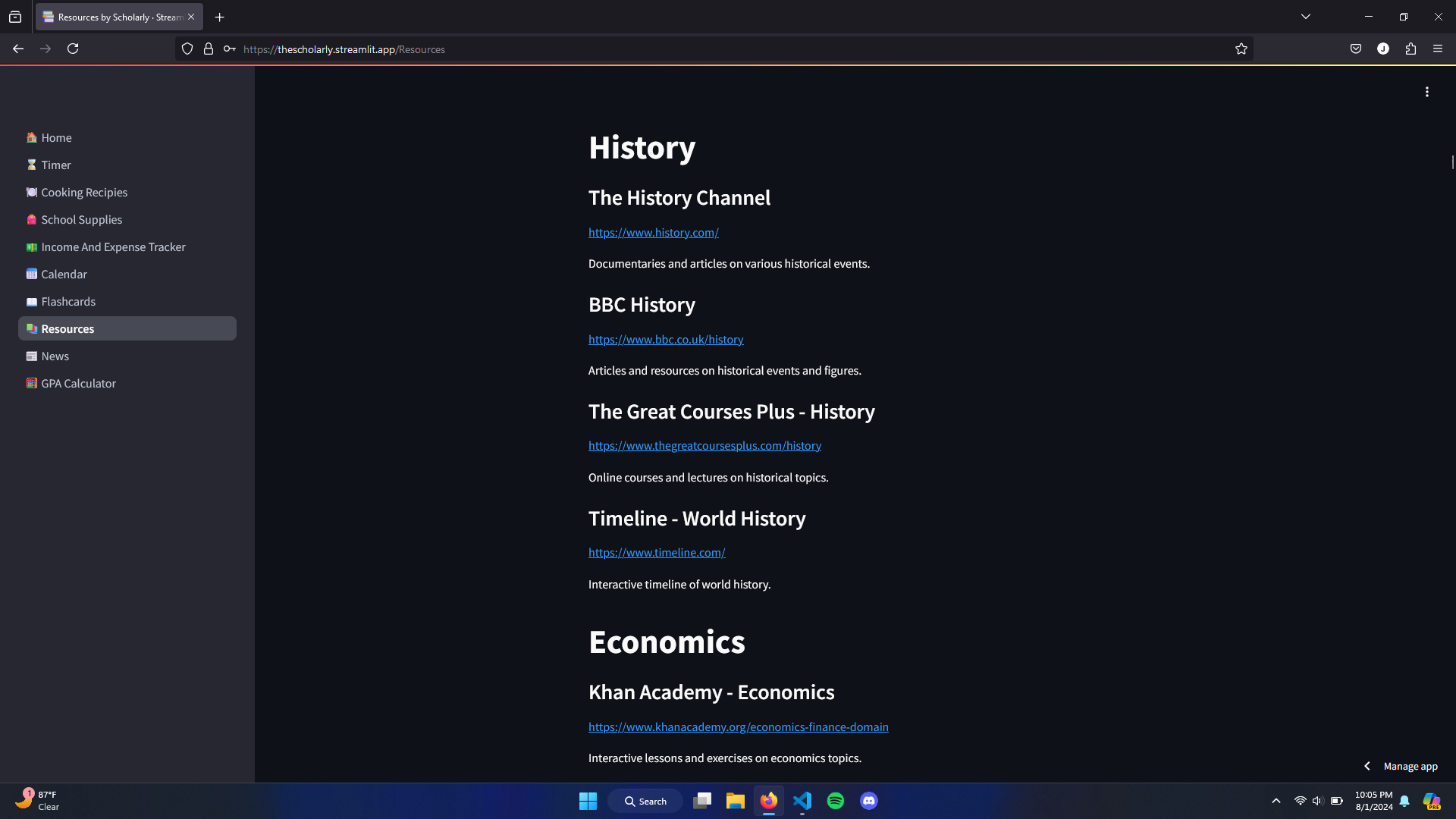The height and width of the screenshot is (819, 1456).
Task: Show hidden system tray icons
Action: coord(1276,801)
